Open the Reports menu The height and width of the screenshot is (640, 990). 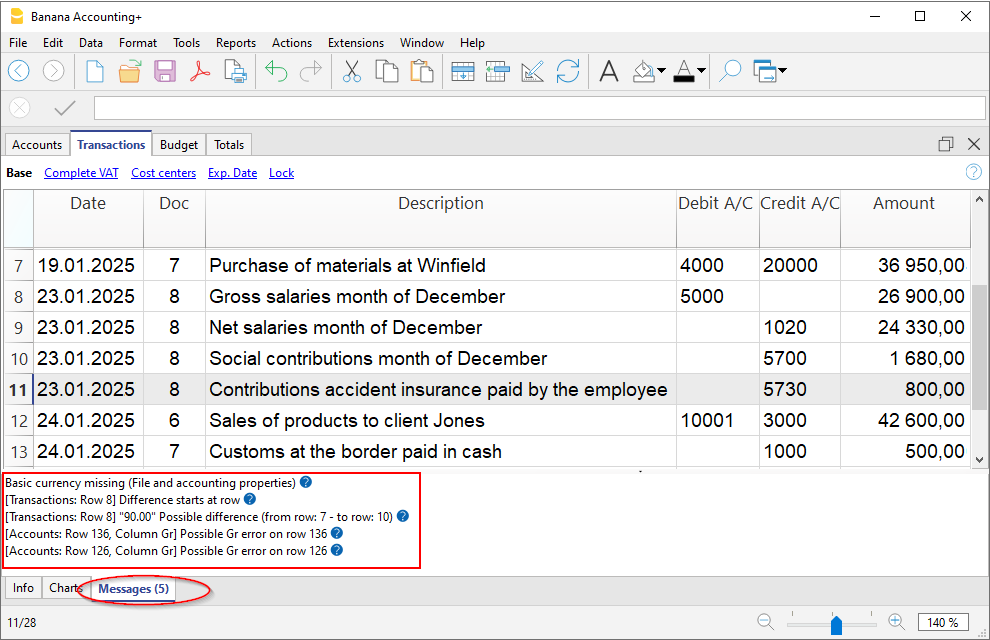pyautogui.click(x=235, y=43)
